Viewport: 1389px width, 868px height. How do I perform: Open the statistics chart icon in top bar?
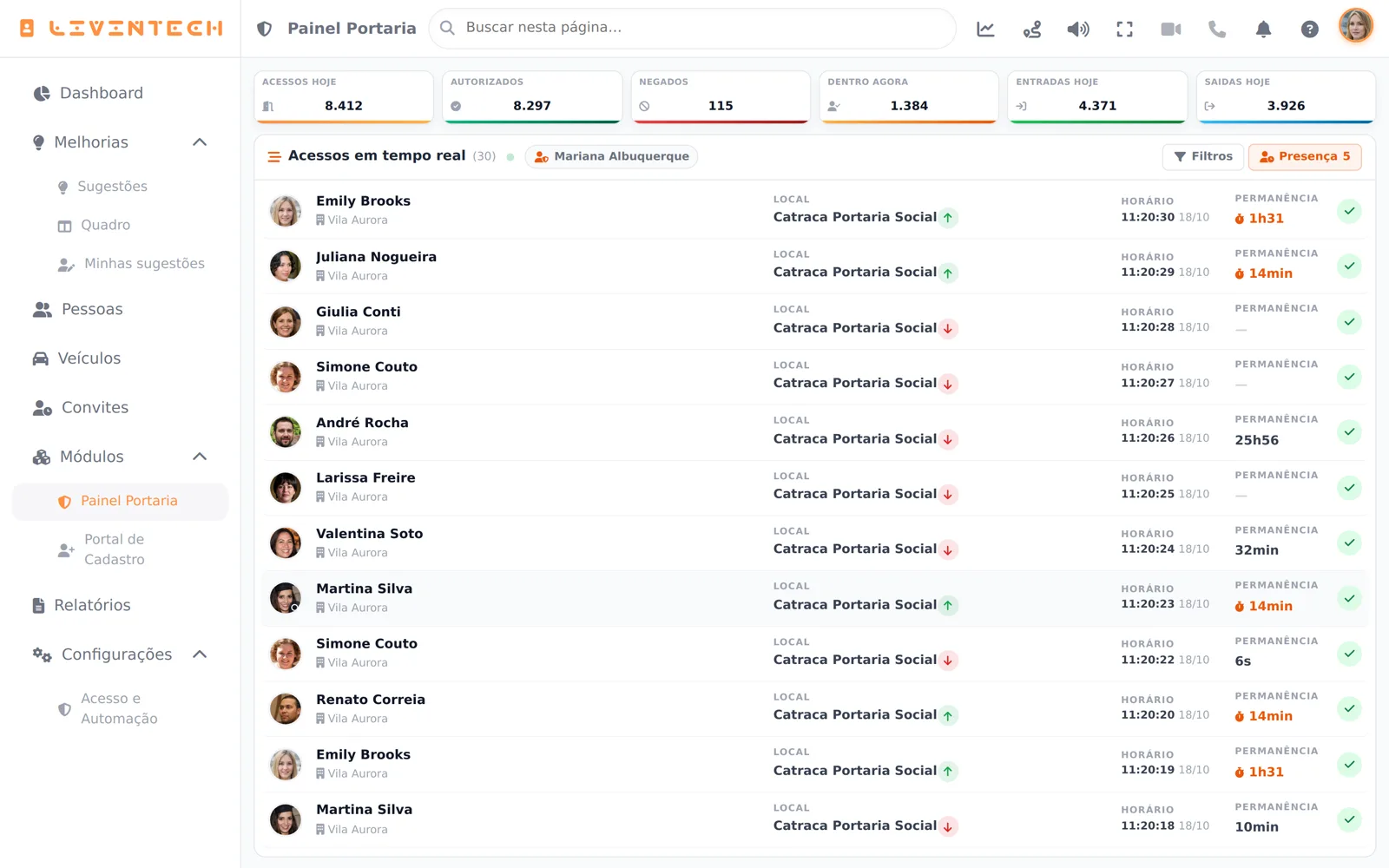(985, 30)
